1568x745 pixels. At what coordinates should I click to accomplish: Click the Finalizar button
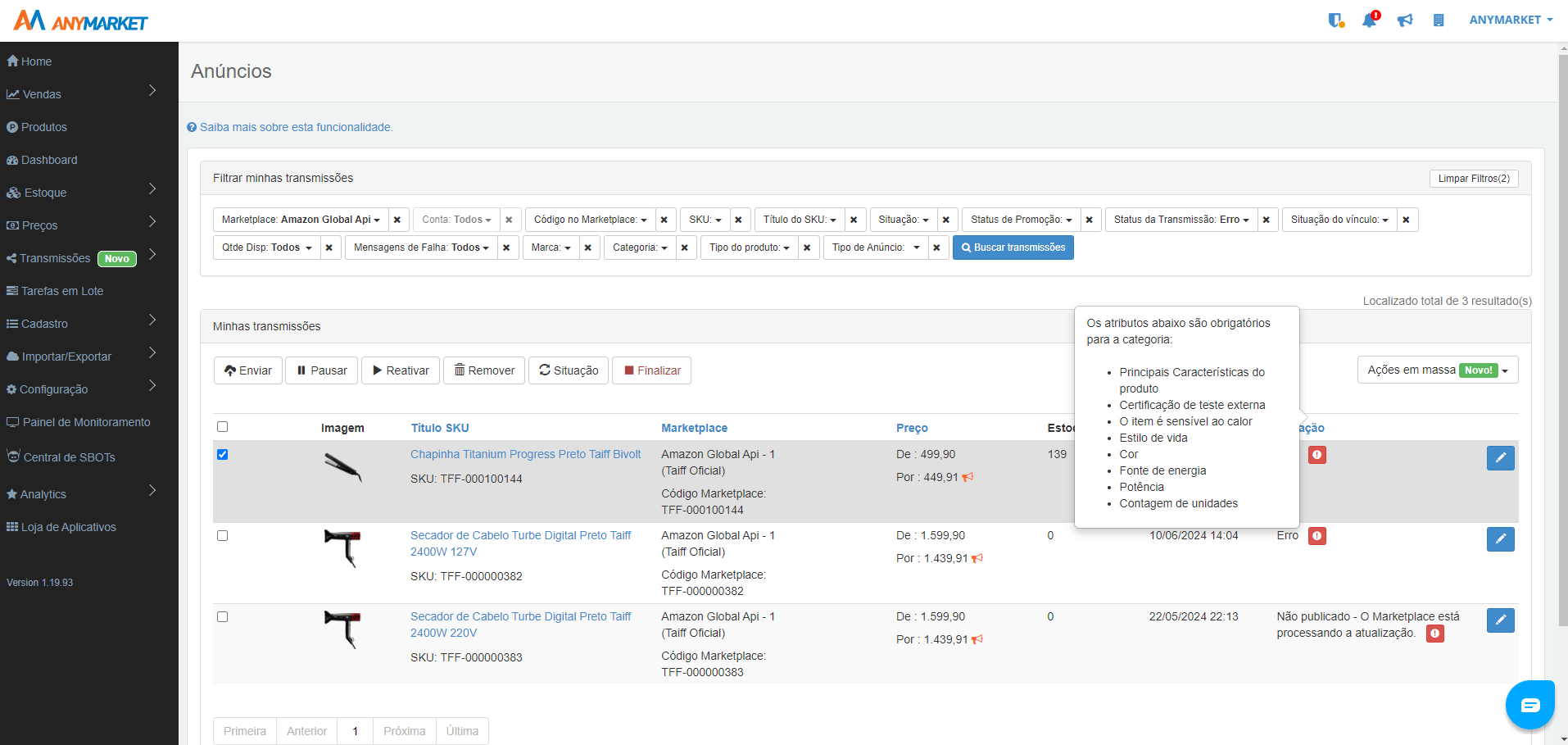(x=652, y=370)
